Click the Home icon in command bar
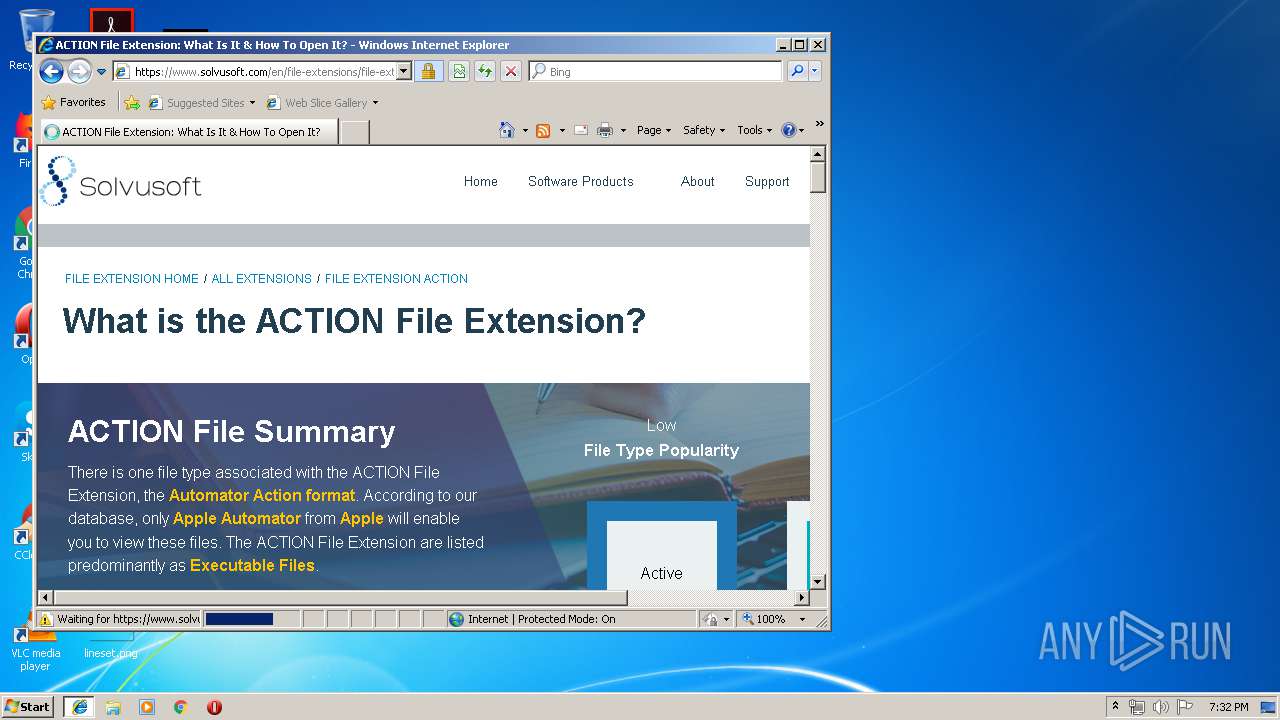The image size is (1280, 720). pyautogui.click(x=507, y=130)
